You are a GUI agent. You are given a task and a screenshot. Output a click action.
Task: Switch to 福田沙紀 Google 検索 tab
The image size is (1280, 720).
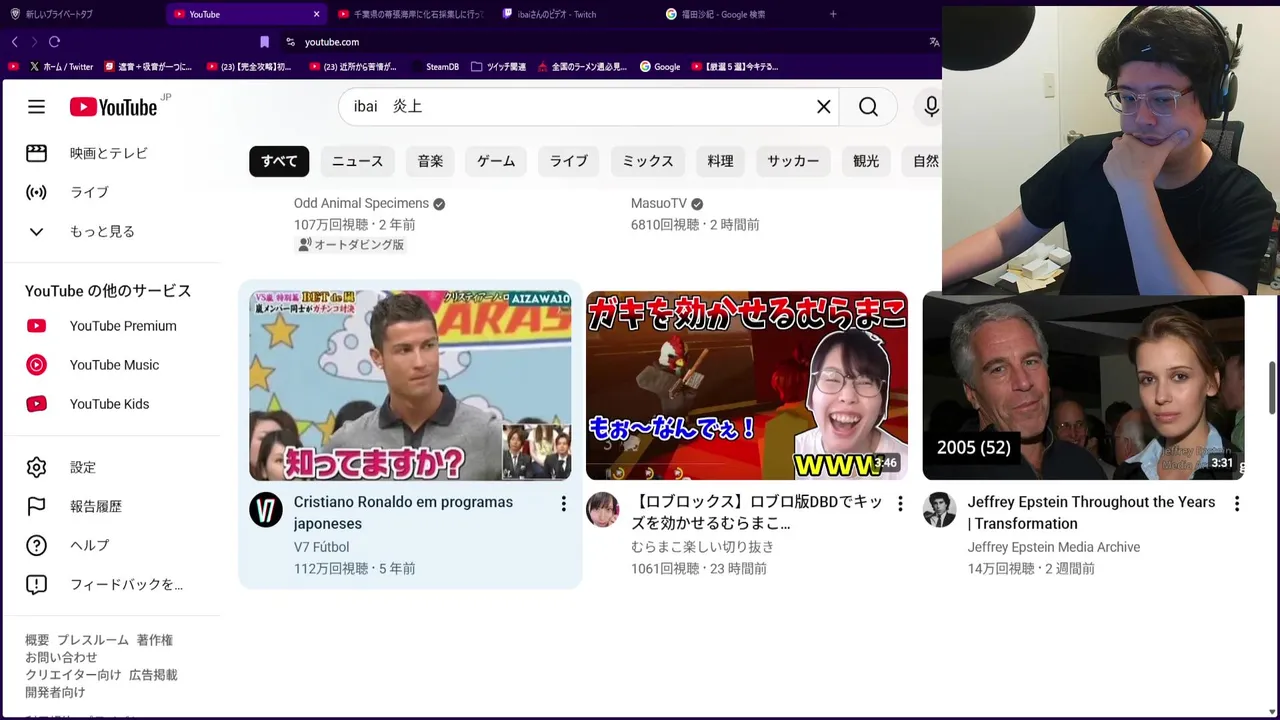pyautogui.click(x=738, y=14)
